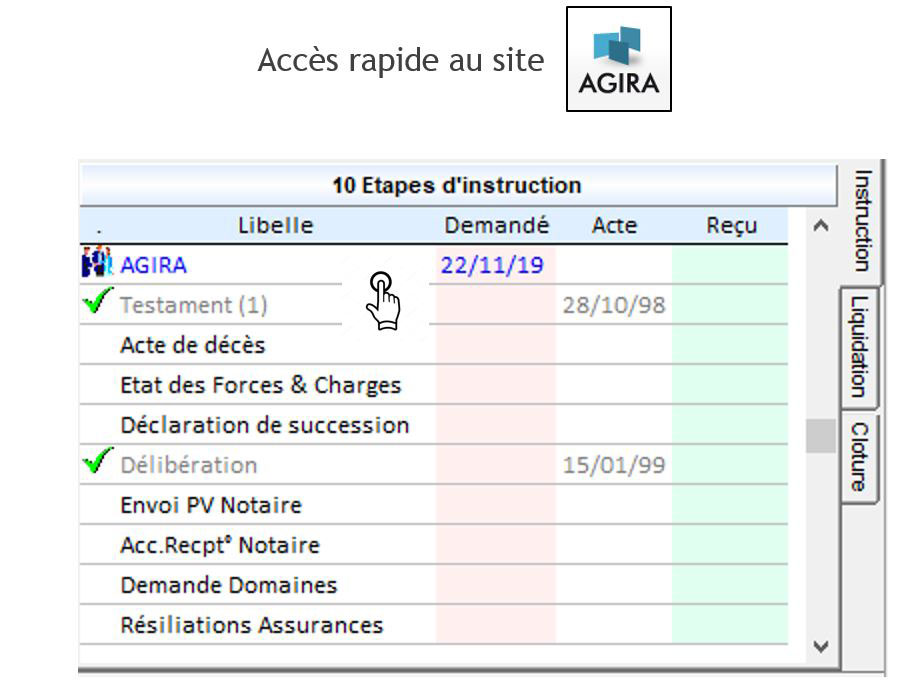The height and width of the screenshot is (698, 911).
Task: Click the Acte cell of 'Envoi PV Notaire' row
Action: coord(614,505)
